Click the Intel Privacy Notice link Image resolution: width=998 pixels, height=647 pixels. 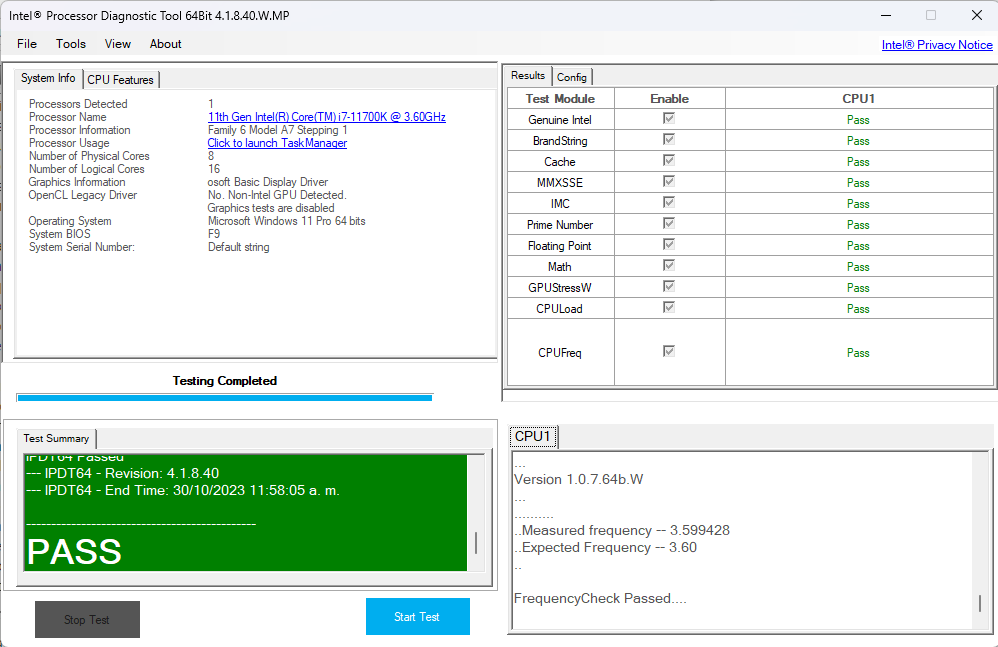(937, 45)
